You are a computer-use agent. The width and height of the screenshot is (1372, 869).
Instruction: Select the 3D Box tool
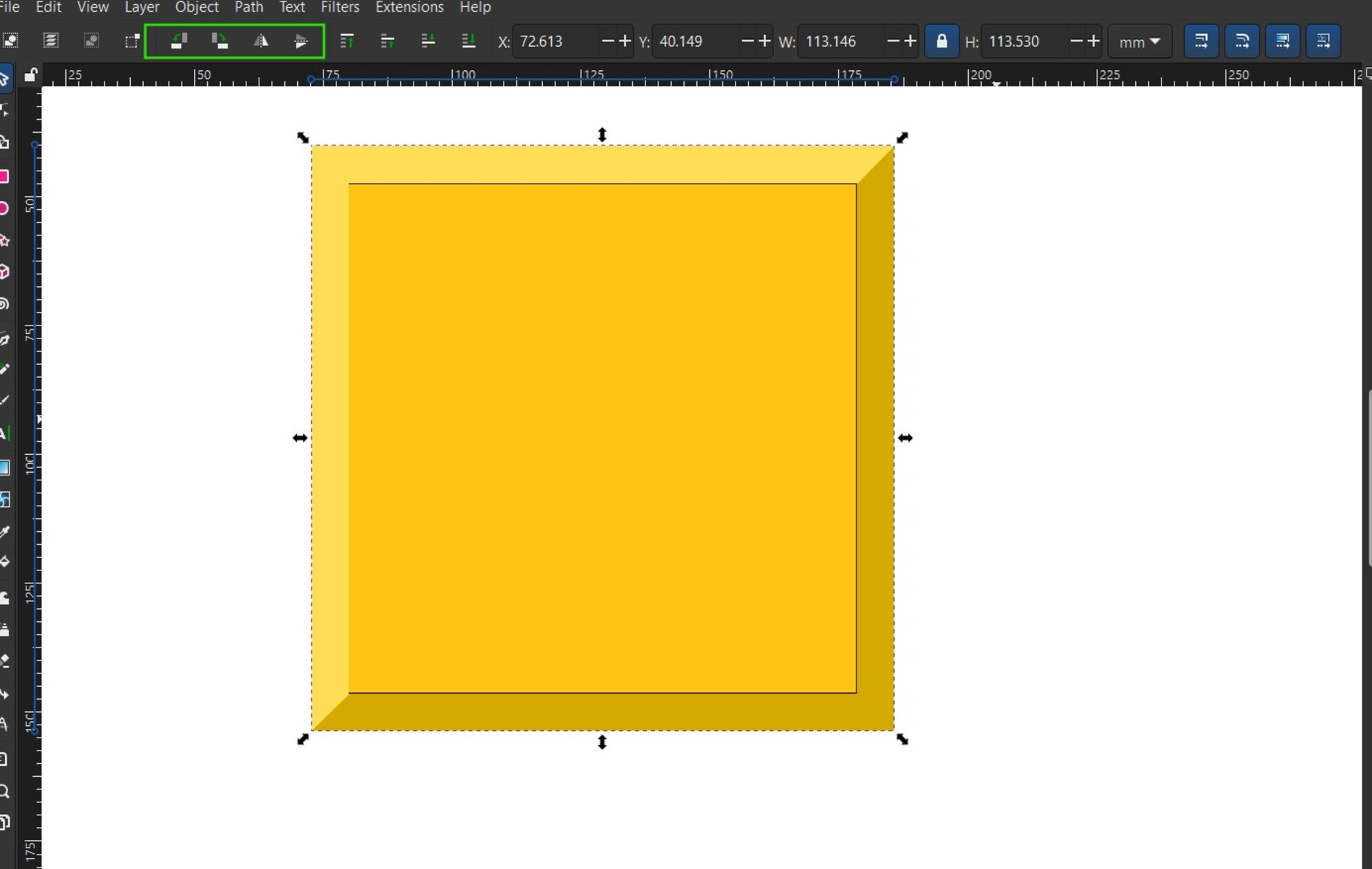[4, 272]
